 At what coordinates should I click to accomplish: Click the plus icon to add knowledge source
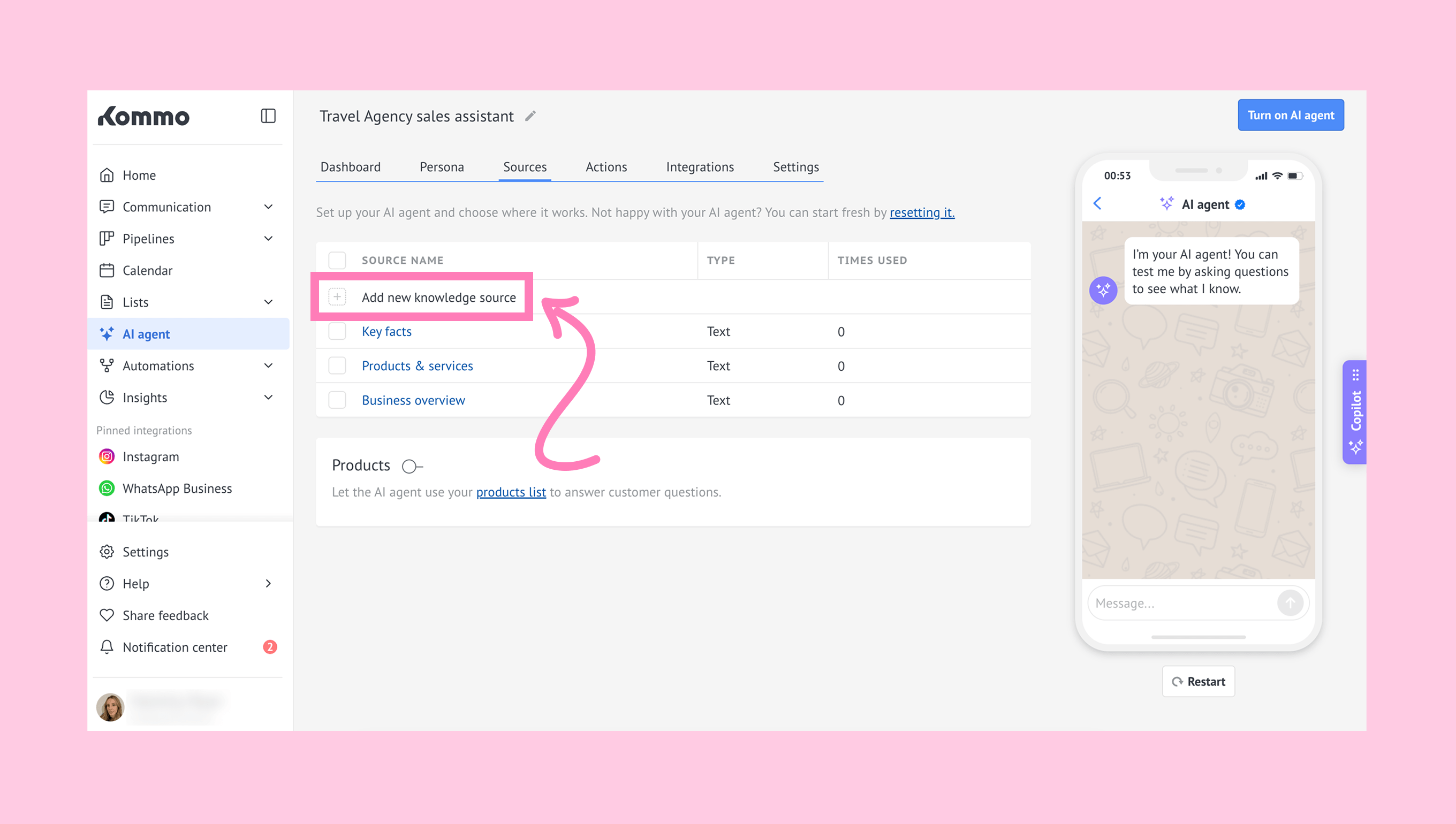[x=337, y=297]
